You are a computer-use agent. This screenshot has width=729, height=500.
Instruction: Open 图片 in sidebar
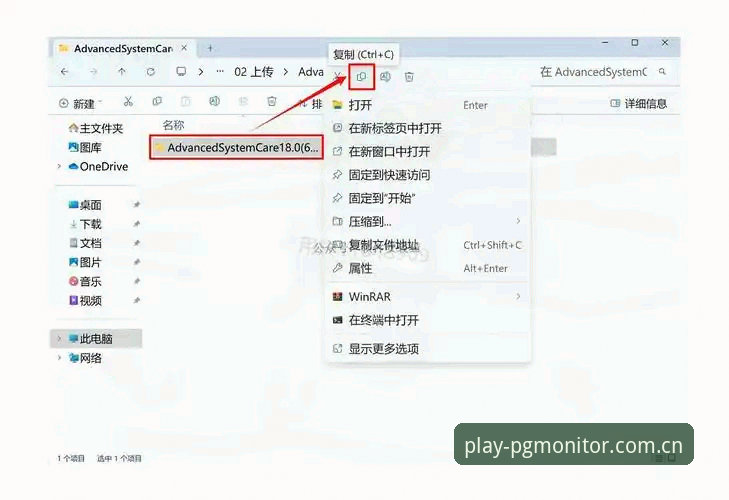(85, 262)
